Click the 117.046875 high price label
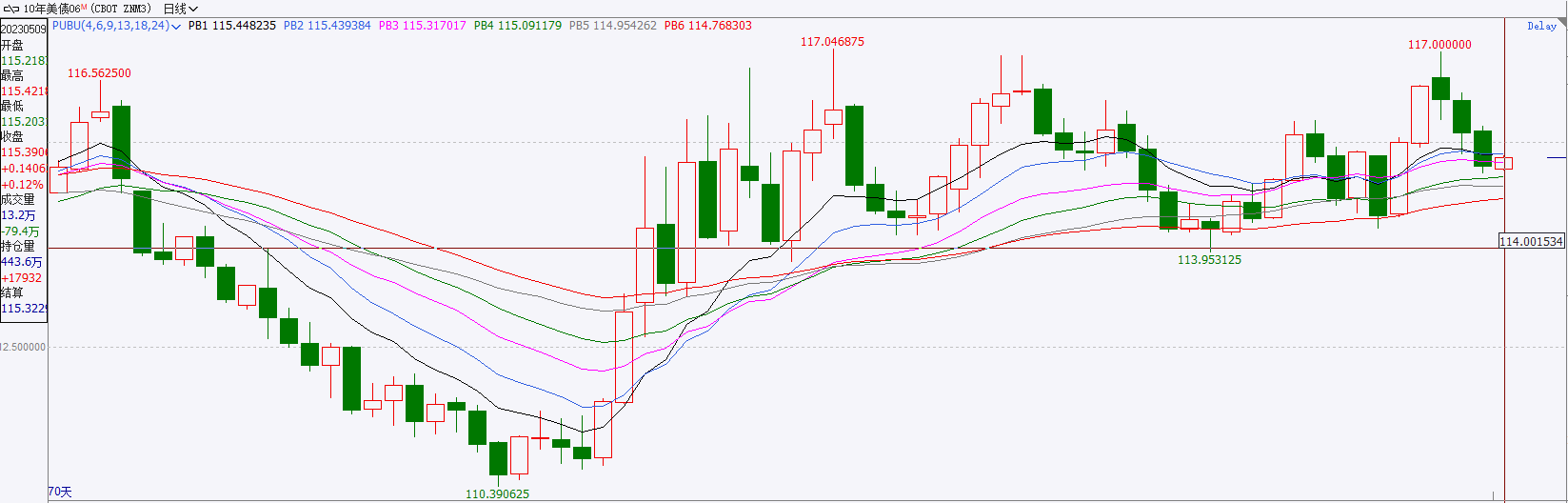The width and height of the screenshot is (1568, 503). click(832, 42)
